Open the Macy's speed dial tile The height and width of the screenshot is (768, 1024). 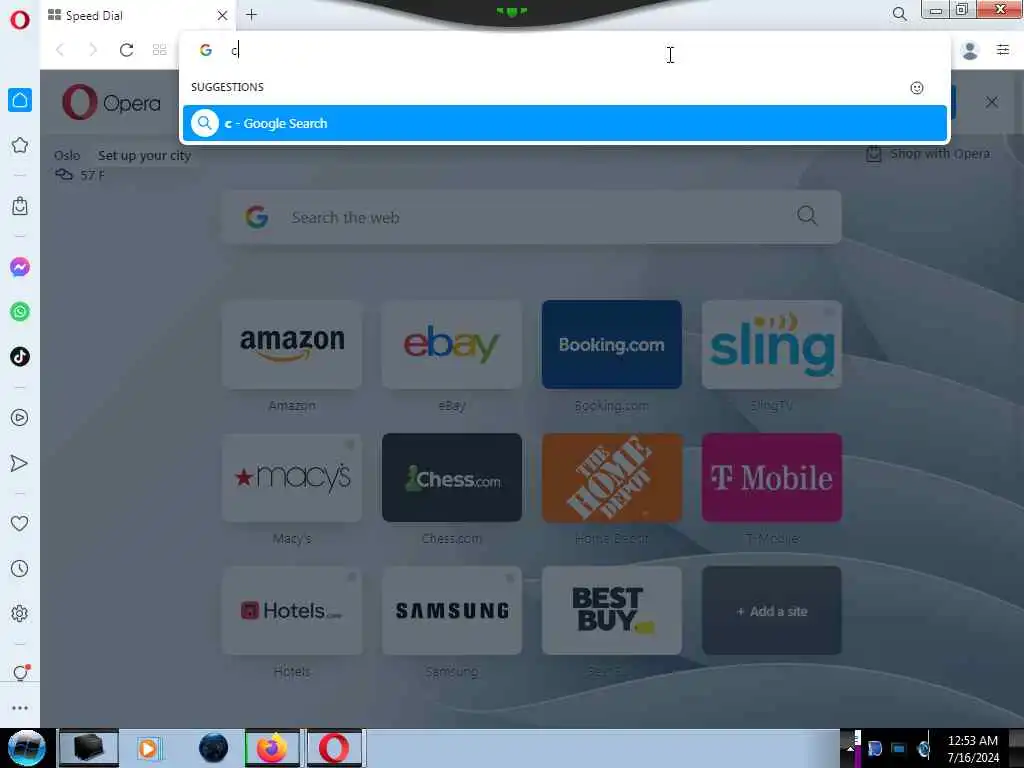292,477
